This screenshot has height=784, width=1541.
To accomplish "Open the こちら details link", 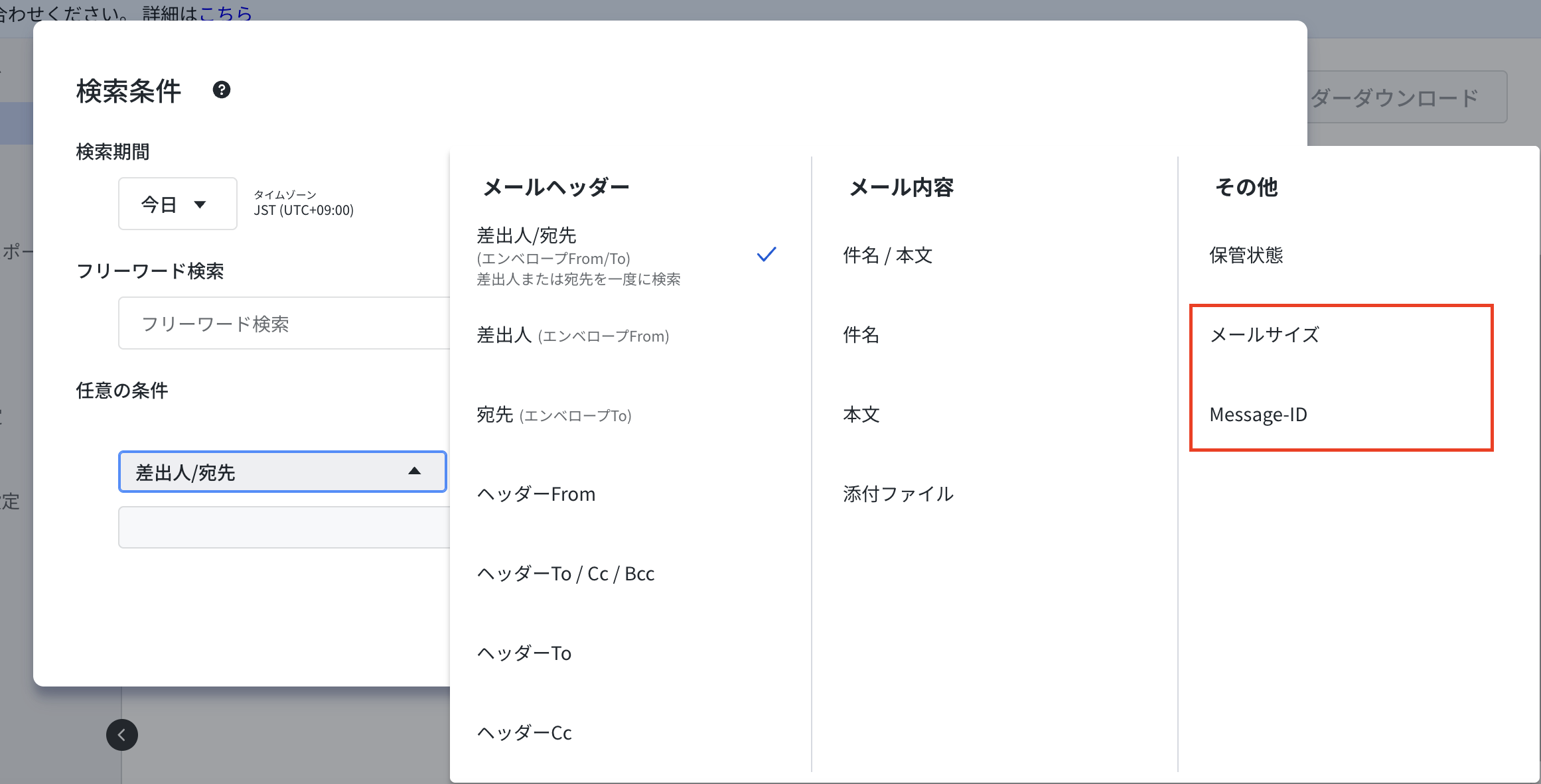I will [226, 12].
